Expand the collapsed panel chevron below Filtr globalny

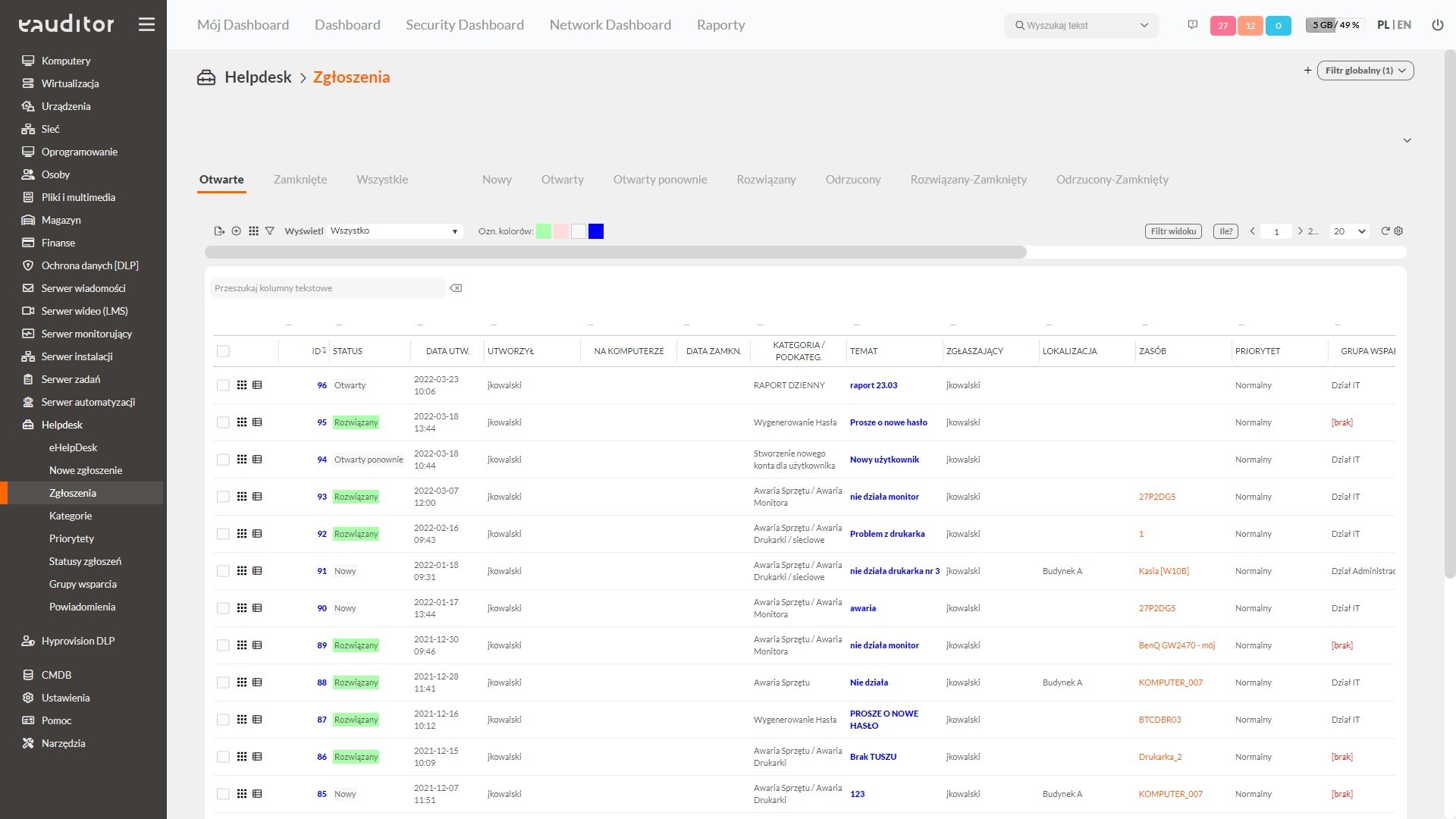point(1407,140)
